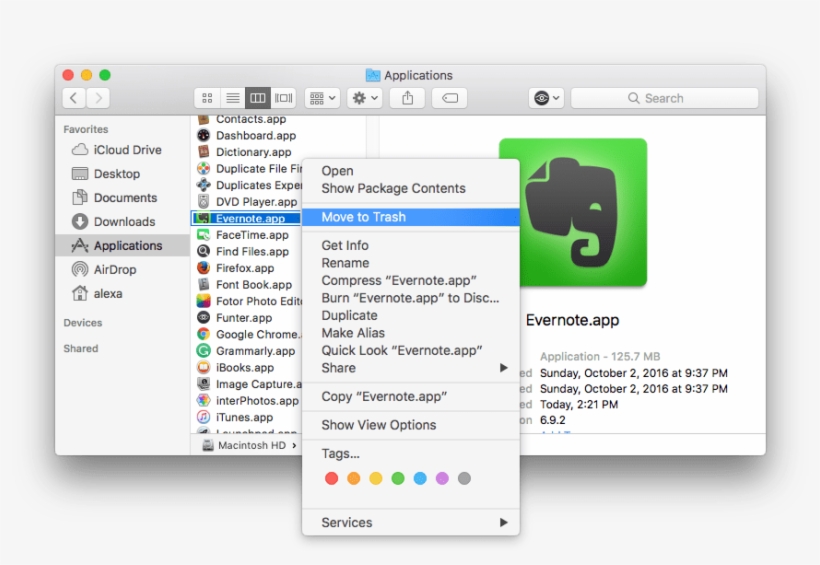Select DVD Player.app in the list
Image resolution: width=820 pixels, height=565 pixels.
[247, 202]
